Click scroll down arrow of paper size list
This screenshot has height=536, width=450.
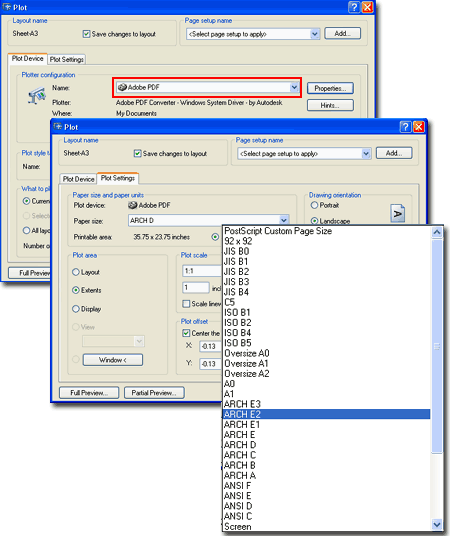coord(437,524)
